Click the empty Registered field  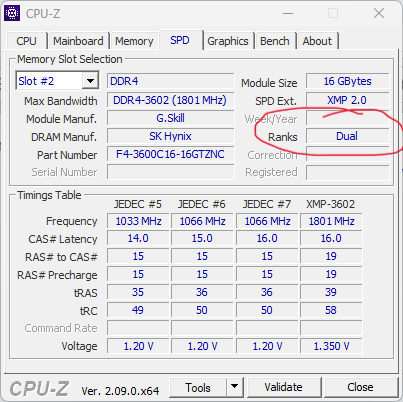tap(348, 172)
